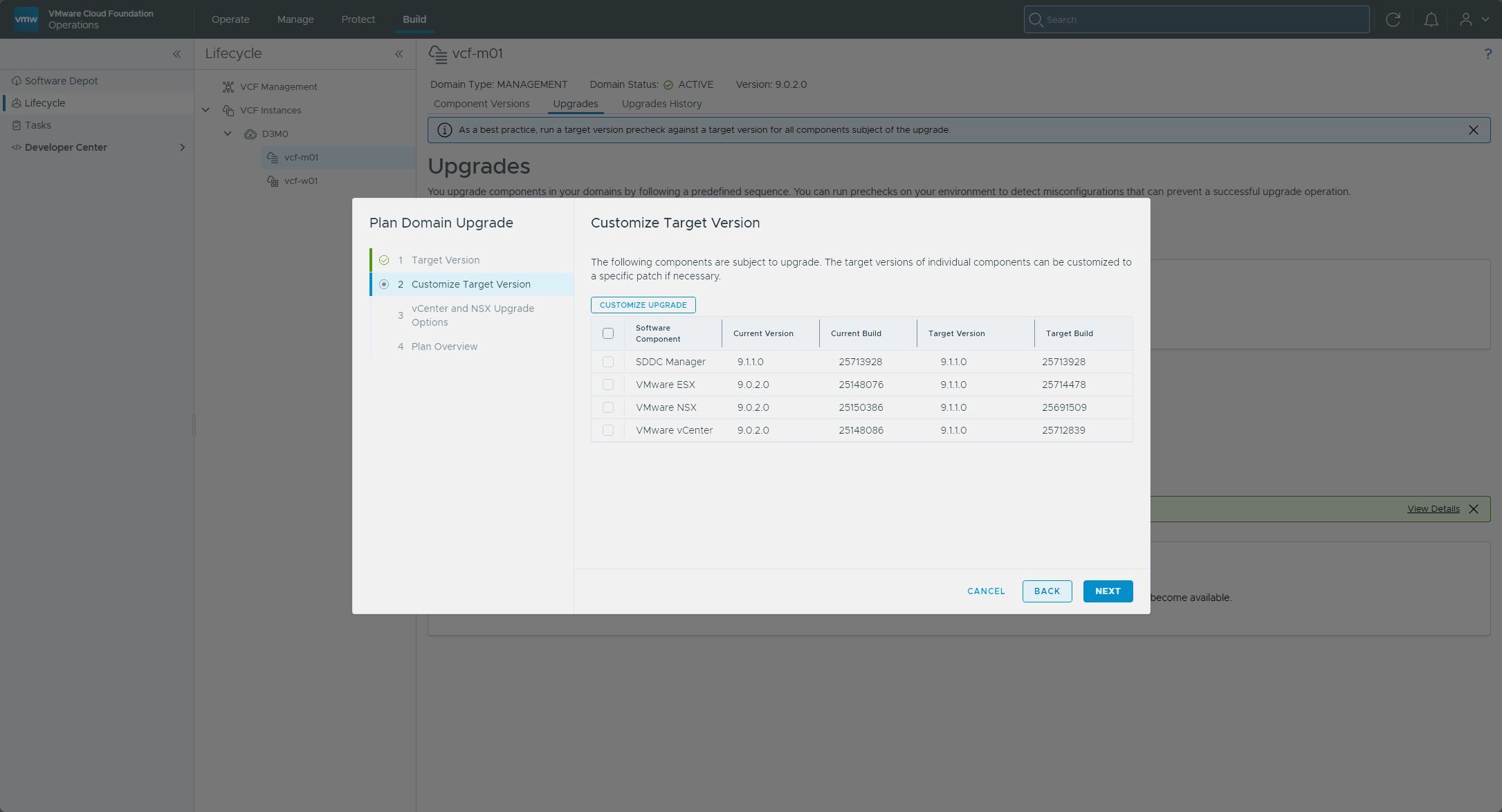Toggle the select-all components checkbox
Image resolution: width=1502 pixels, height=812 pixels.
click(x=608, y=333)
